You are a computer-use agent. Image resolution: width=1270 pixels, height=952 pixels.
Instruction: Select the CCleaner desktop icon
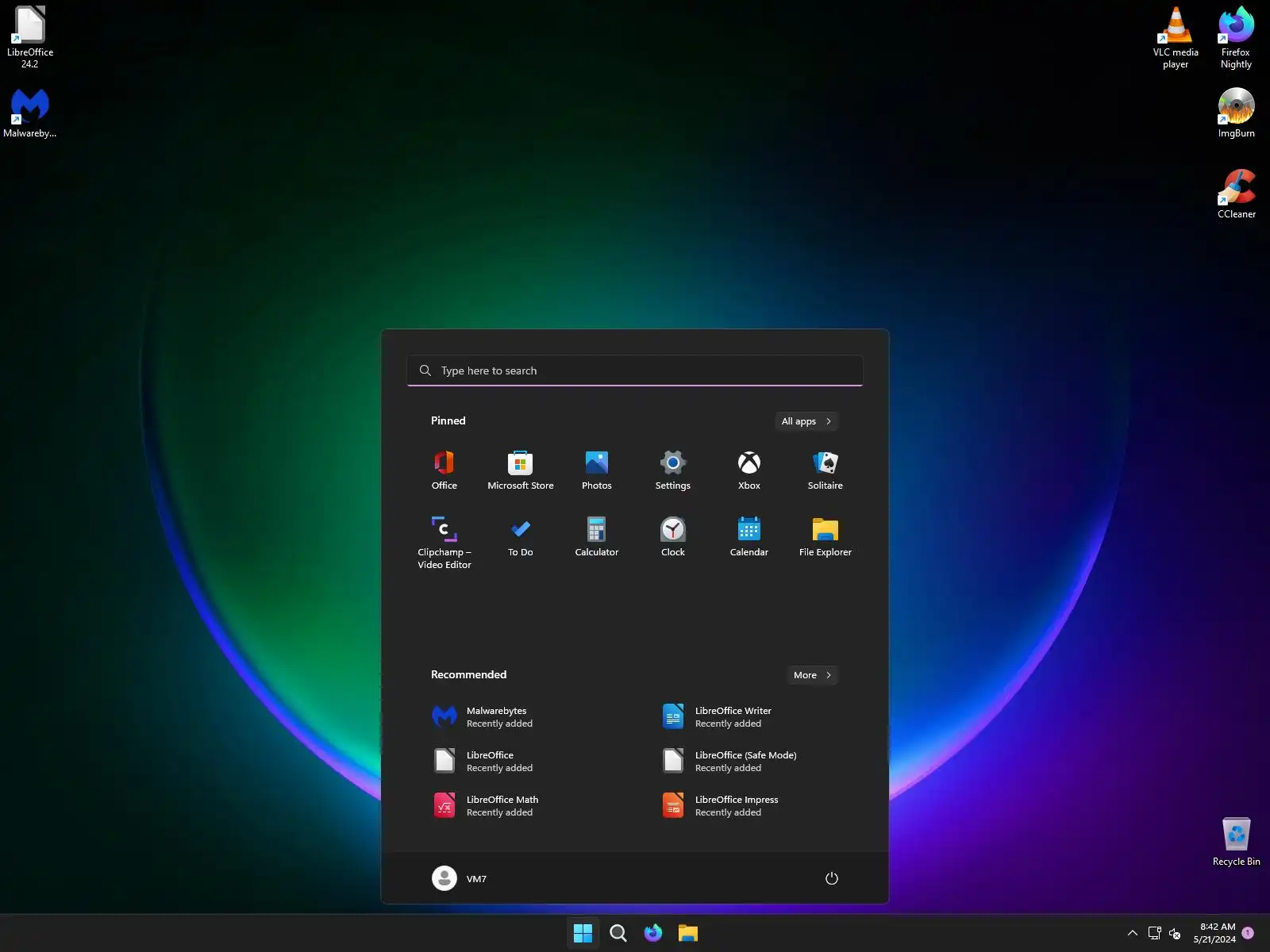(1236, 194)
